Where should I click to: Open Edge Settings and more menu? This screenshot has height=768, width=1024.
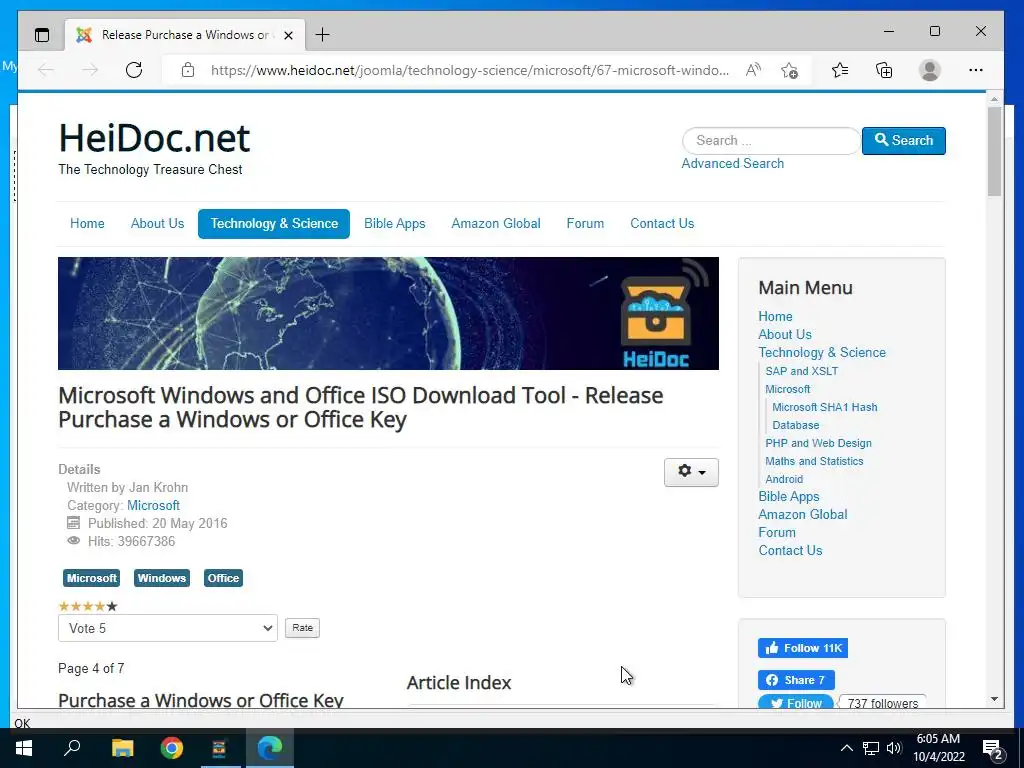(976, 70)
